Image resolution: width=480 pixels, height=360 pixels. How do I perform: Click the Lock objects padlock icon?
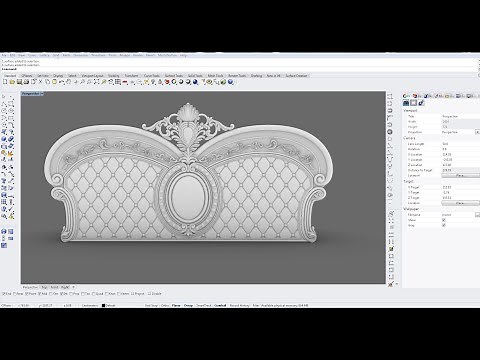160,82
